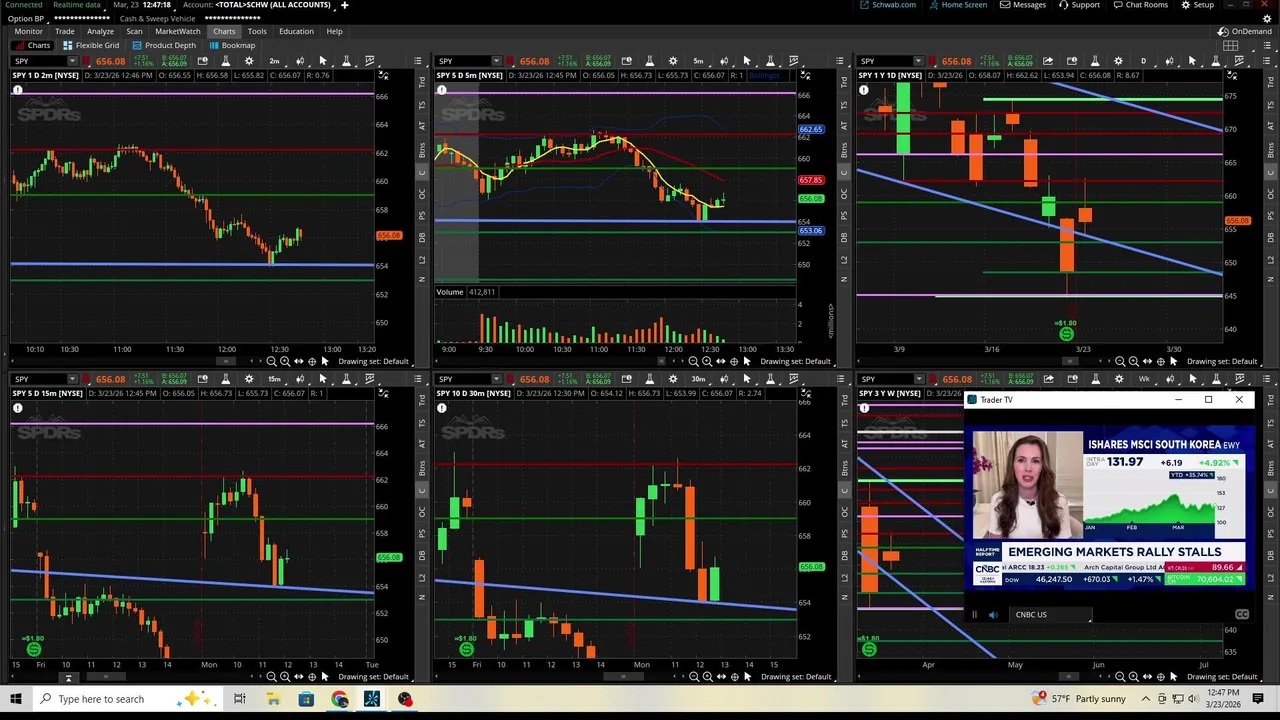Open File Explorer from the taskbar
Image resolution: width=1280 pixels, height=720 pixels.
click(273, 699)
